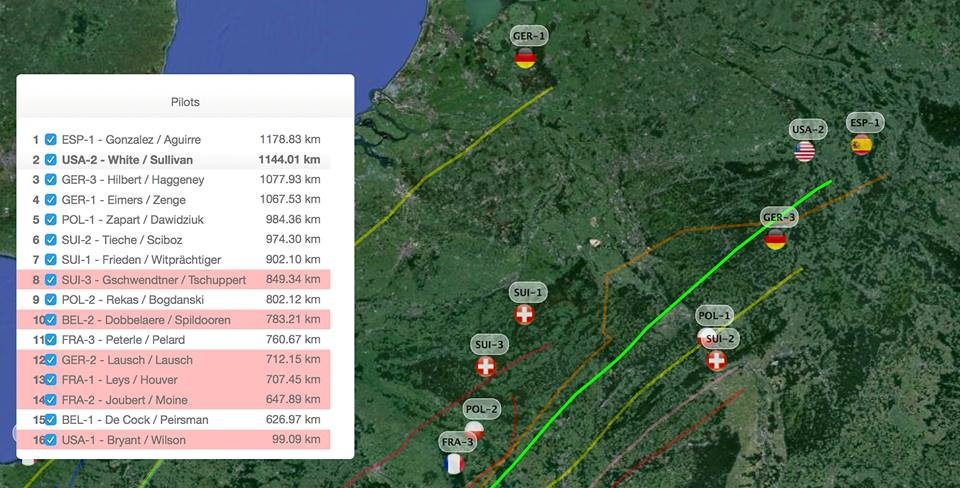Click the SUI-1 Swiss flag marker
This screenshot has width=960, height=488.
524,315
